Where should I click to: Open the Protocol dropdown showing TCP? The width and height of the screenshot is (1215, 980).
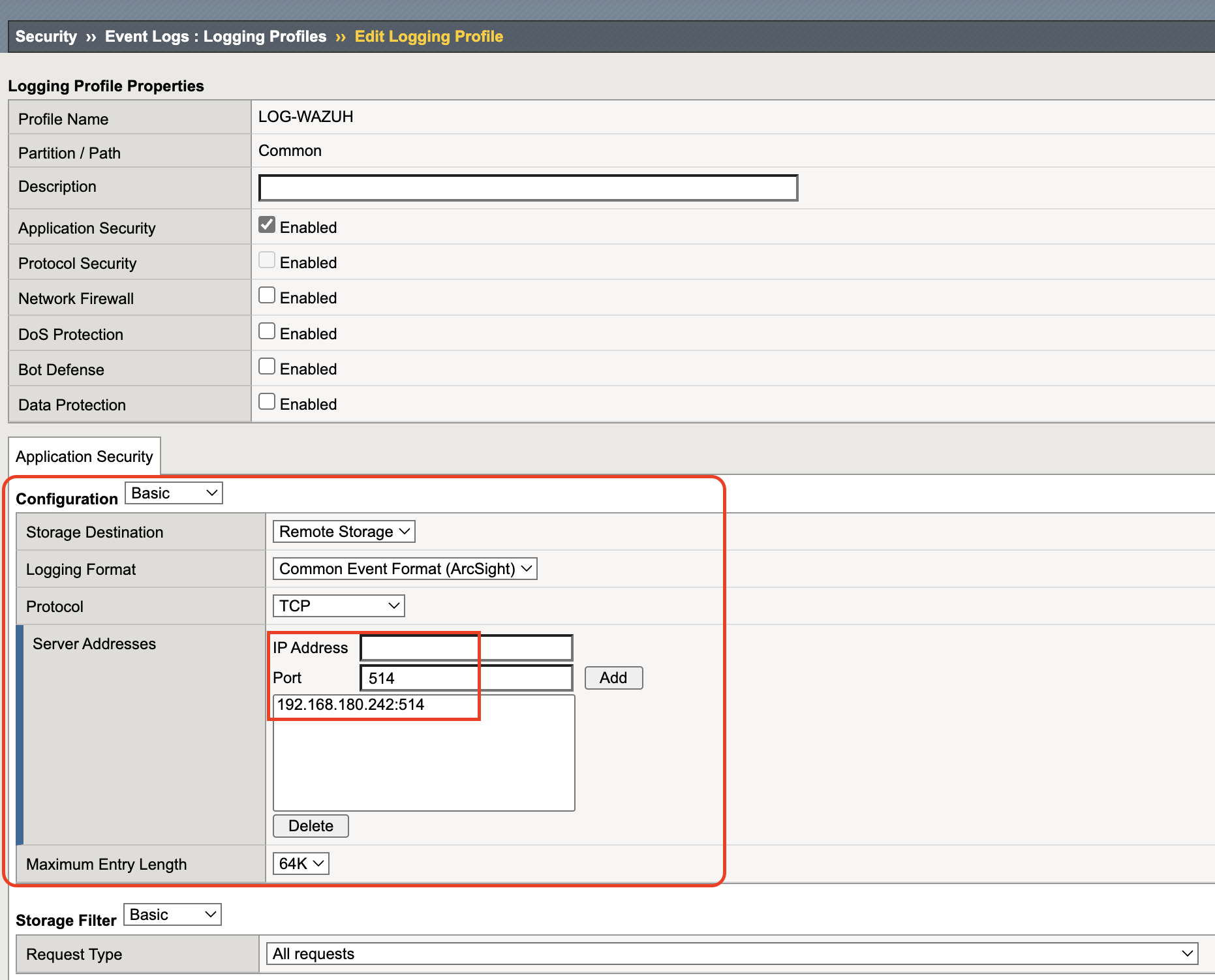(337, 605)
